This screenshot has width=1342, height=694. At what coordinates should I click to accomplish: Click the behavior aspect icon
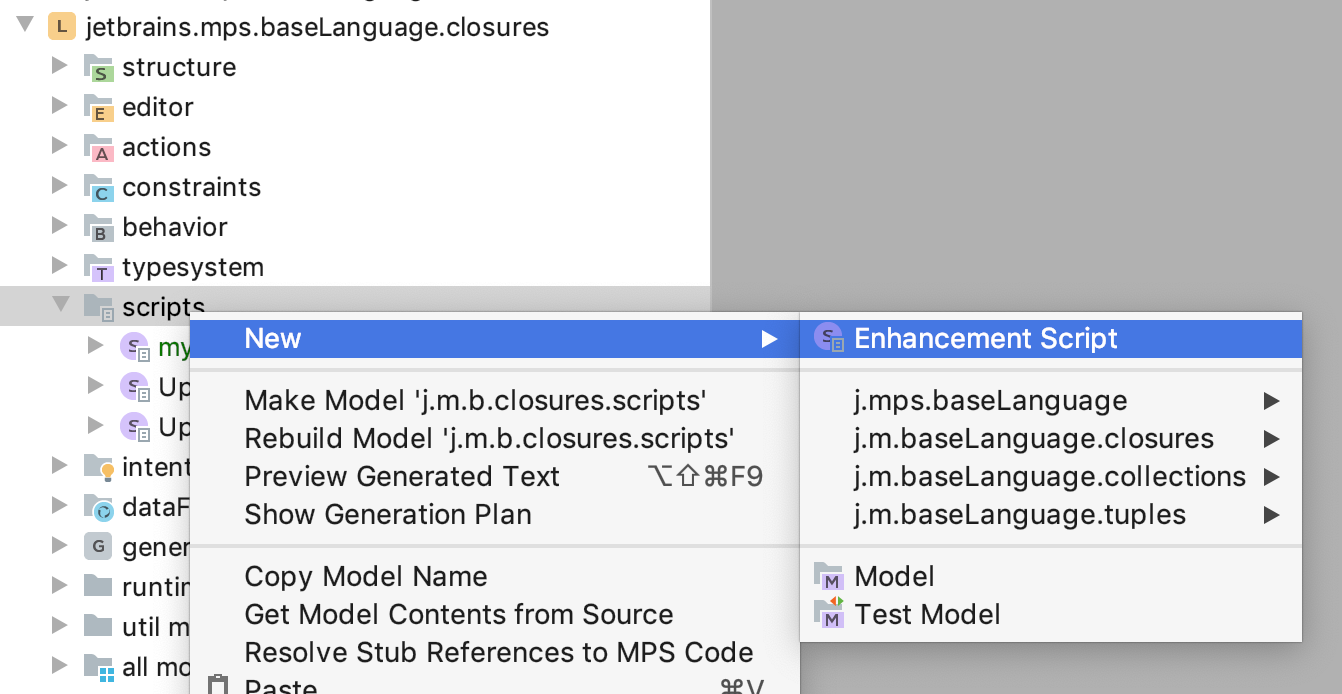tap(101, 227)
